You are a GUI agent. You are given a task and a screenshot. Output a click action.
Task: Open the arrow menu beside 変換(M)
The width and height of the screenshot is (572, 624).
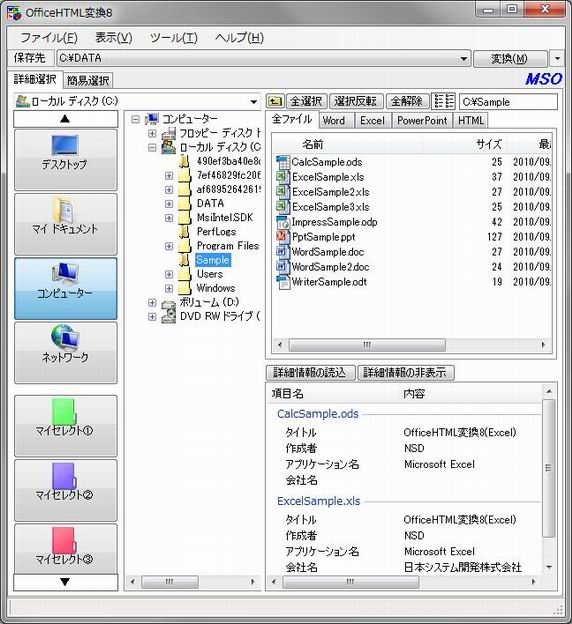click(x=557, y=58)
